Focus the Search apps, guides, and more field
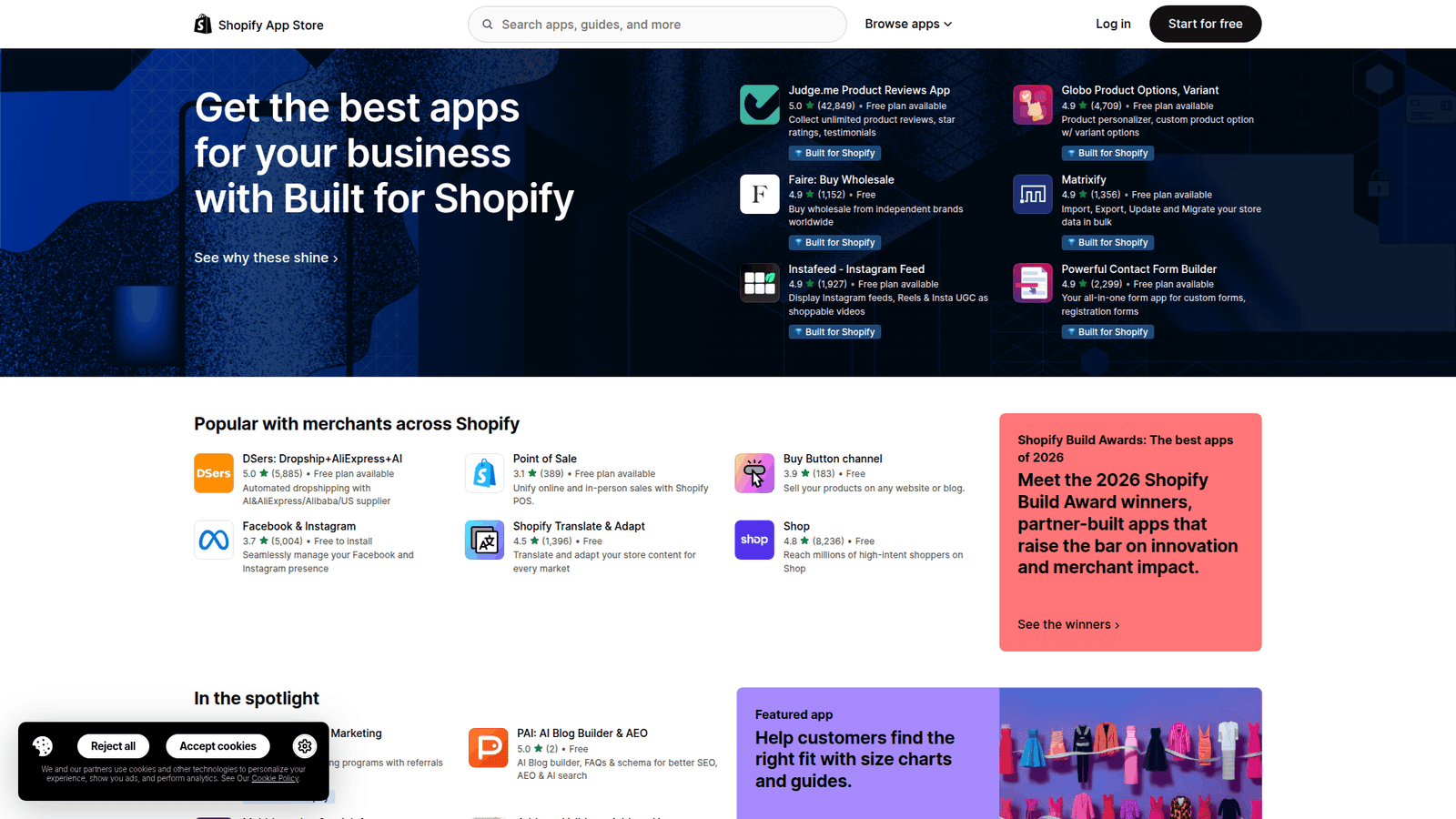The image size is (1456, 819). click(x=657, y=25)
